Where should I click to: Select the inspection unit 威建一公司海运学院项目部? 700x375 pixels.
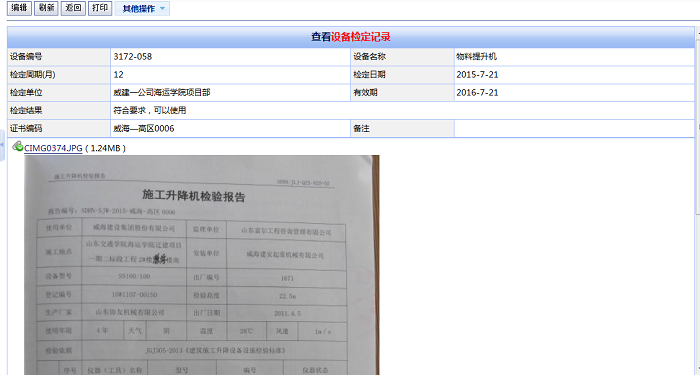pyautogui.click(x=162, y=92)
